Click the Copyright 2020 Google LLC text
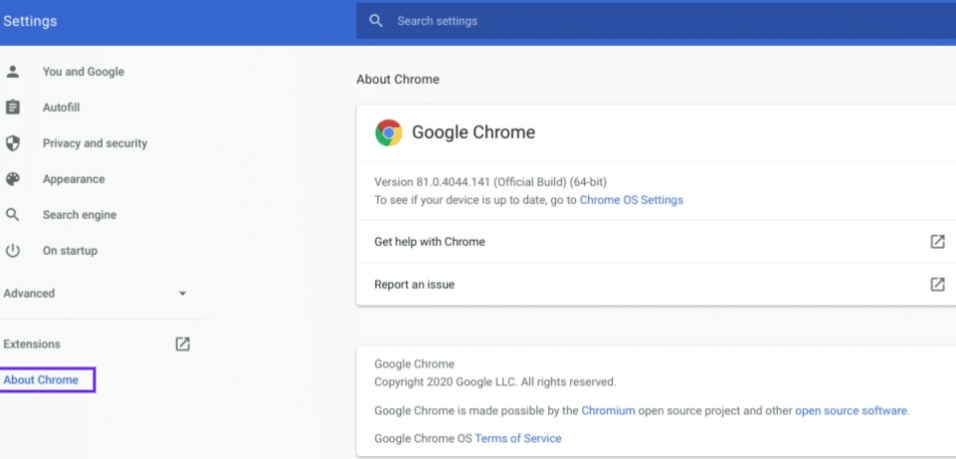This screenshot has width=956, height=459. coord(495,382)
